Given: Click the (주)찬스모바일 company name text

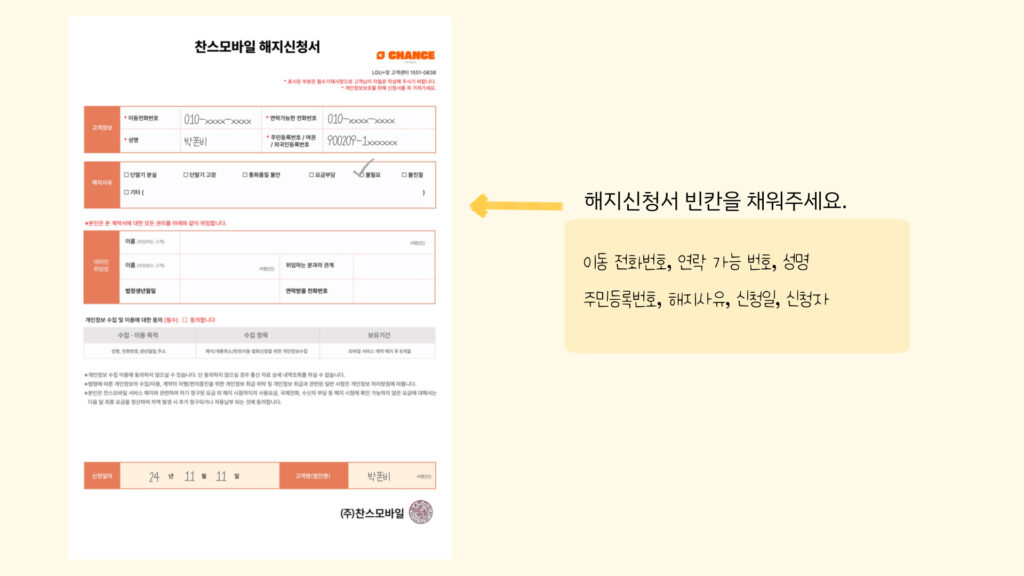Looking at the screenshot, I should (372, 513).
